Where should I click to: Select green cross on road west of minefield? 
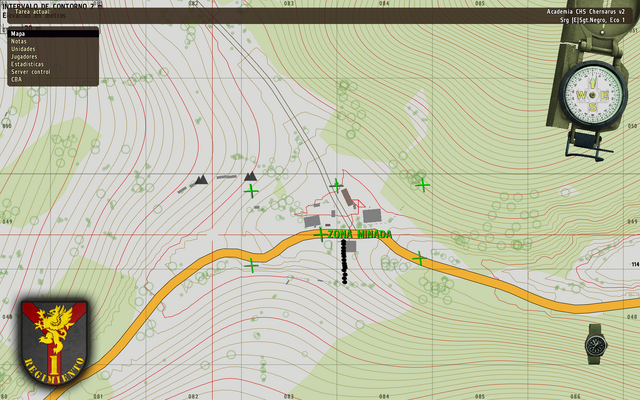click(251, 265)
